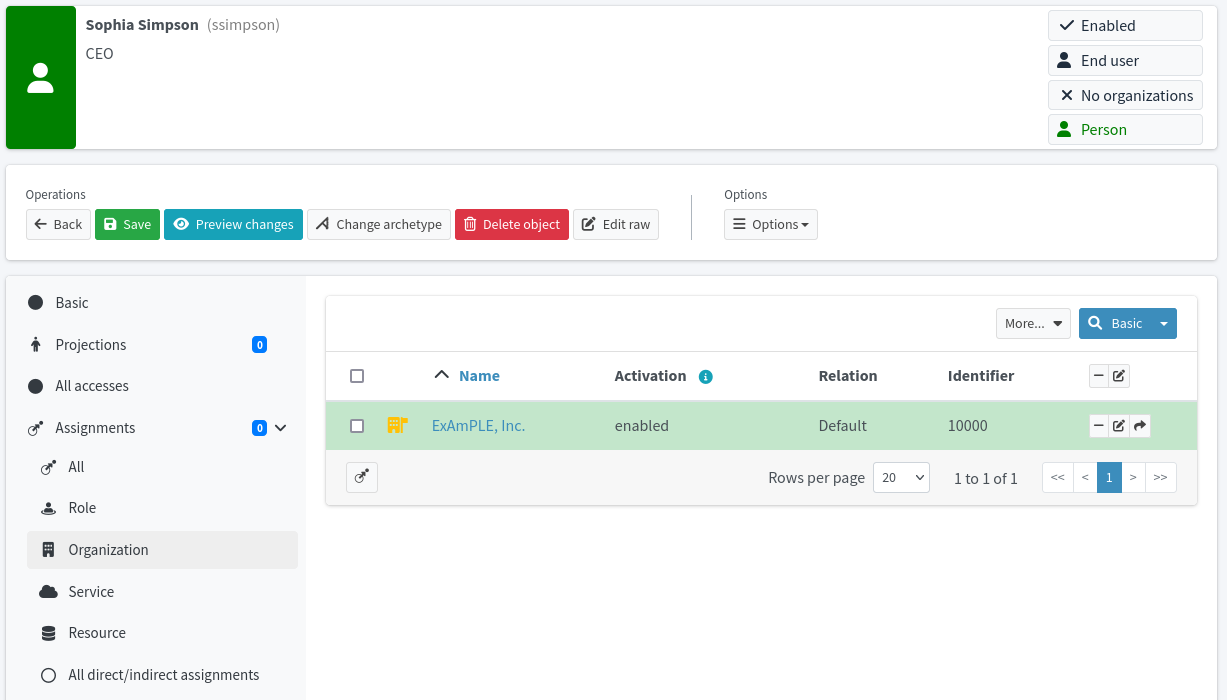The image size is (1227, 700).
Task: Click the arrow icon in ExAmPLE, Inc. row
Action: click(x=1140, y=426)
